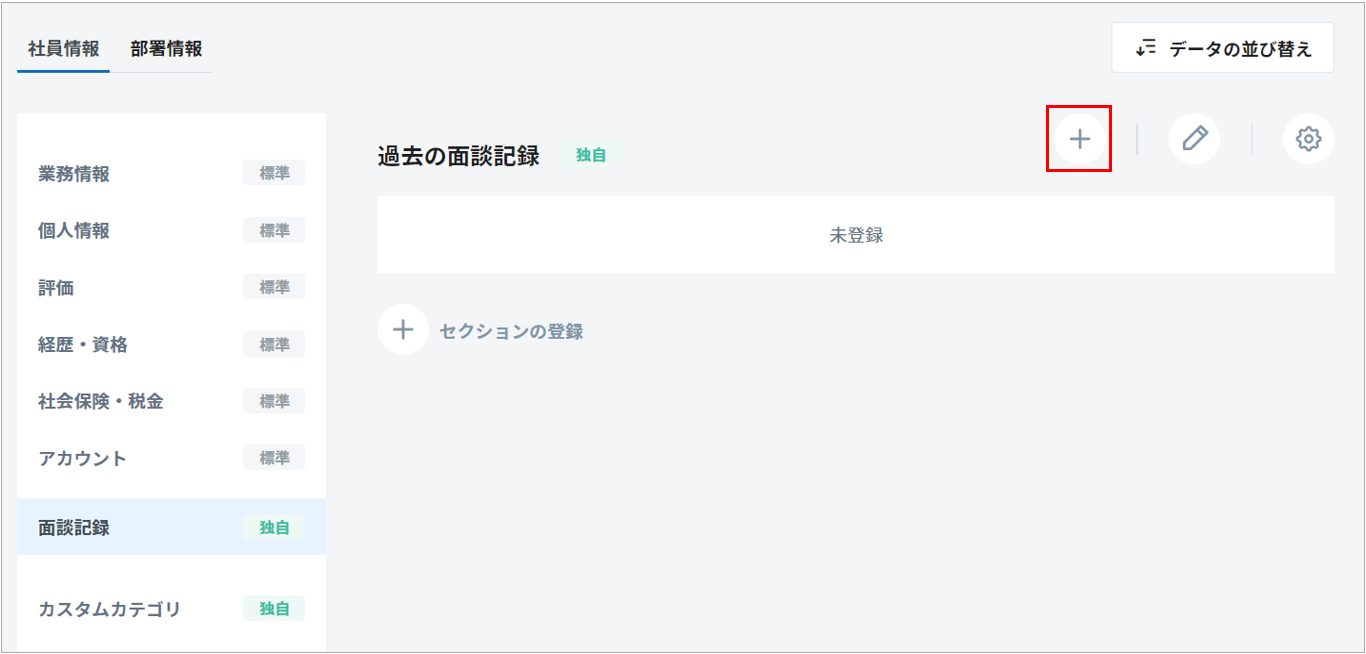Click the セクションの登録 text link
Viewport: 1366px width, 654px height.
pyautogui.click(x=511, y=331)
